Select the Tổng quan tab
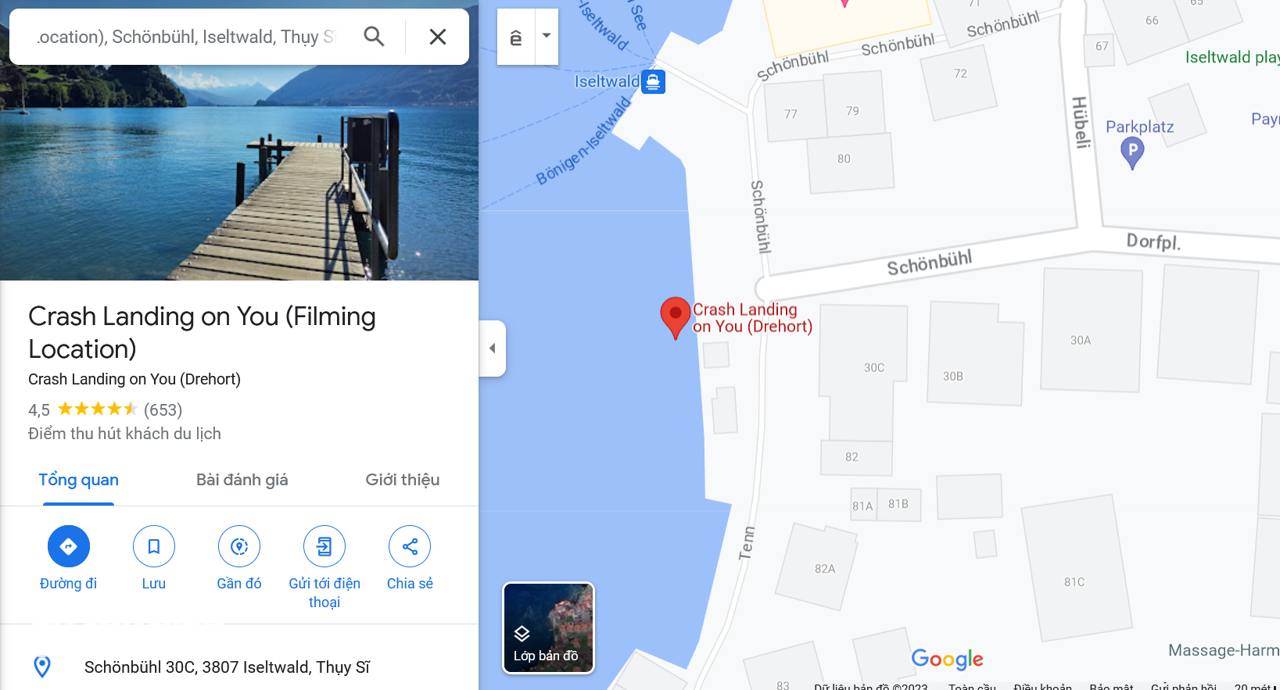 click(79, 480)
